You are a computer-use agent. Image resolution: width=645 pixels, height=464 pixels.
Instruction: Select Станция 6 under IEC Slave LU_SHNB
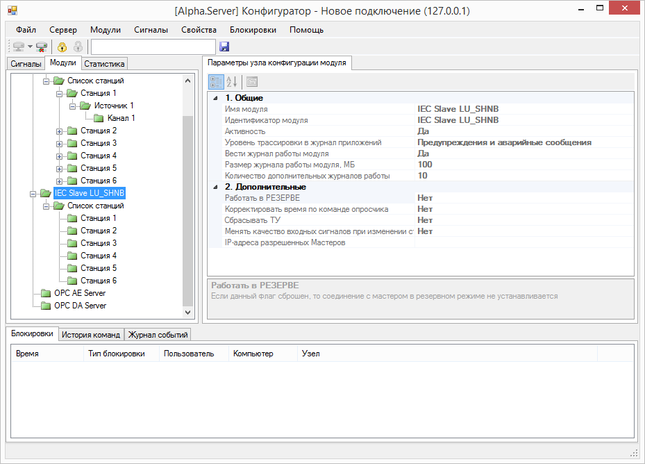(98, 281)
